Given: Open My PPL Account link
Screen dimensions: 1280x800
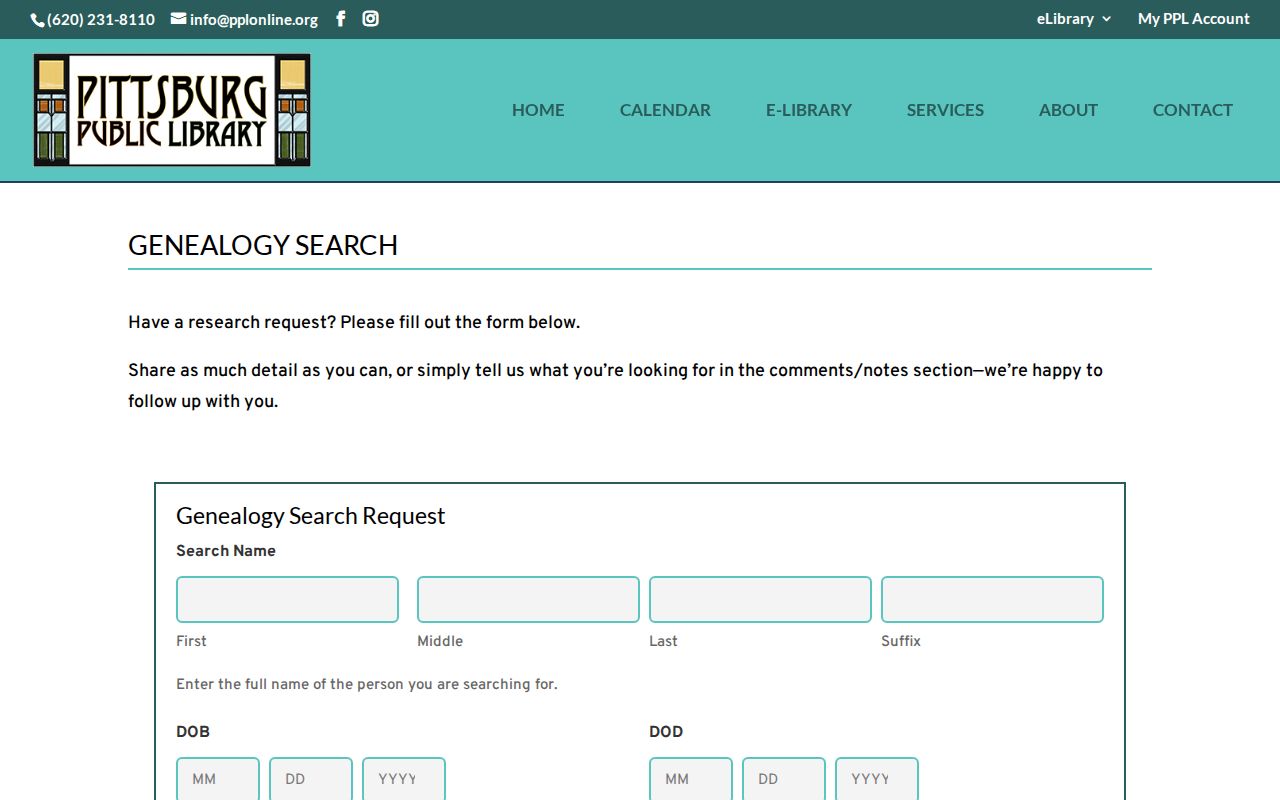Looking at the screenshot, I should point(1194,19).
